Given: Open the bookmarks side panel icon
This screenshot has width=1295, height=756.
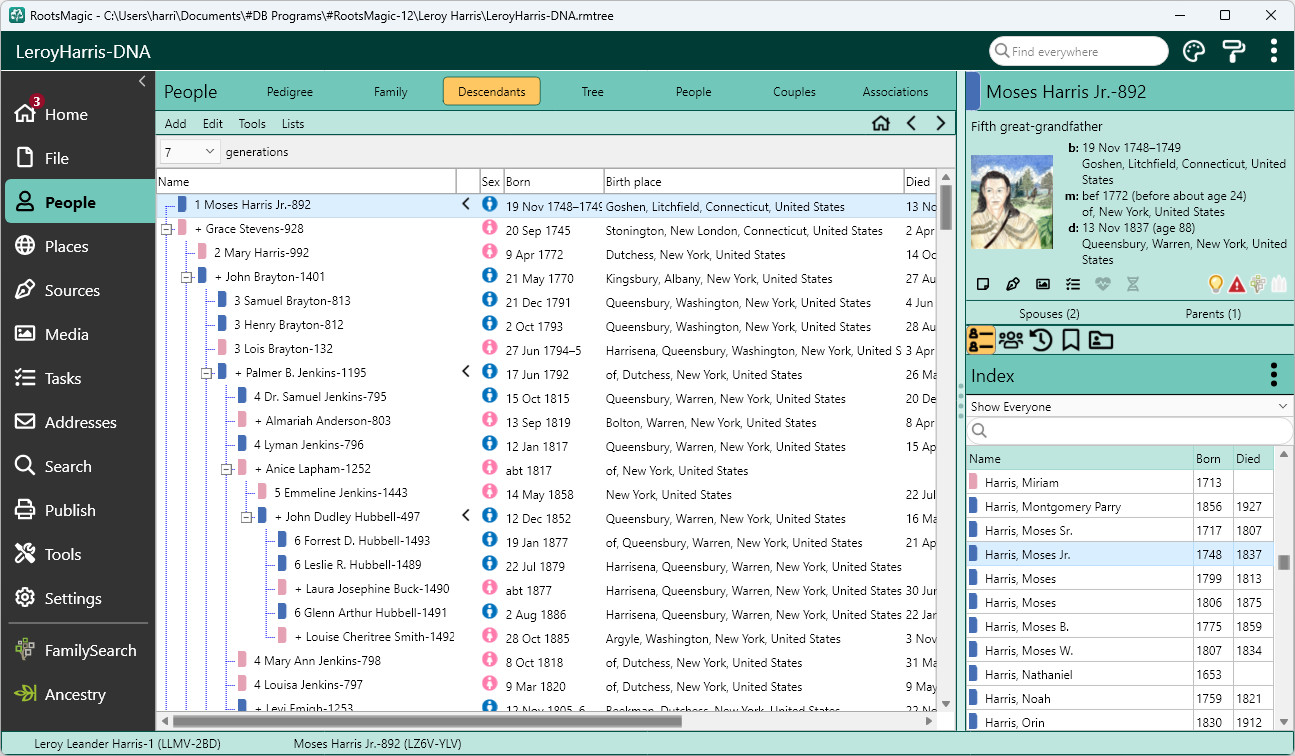Looking at the screenshot, I should [1070, 340].
